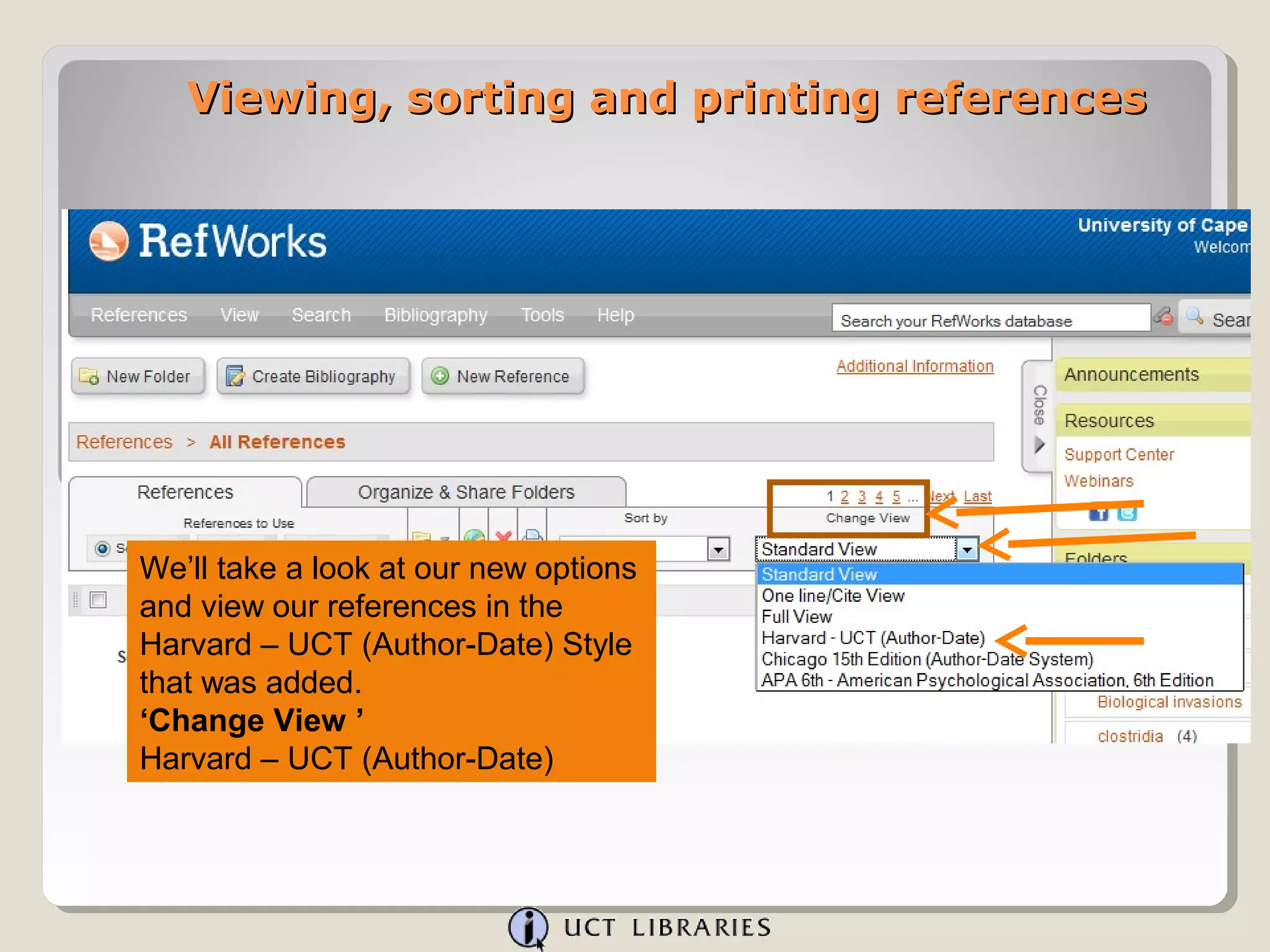The width and height of the screenshot is (1270, 952).
Task: Click the folder icon on New Folder button
Action: pyautogui.click(x=89, y=376)
